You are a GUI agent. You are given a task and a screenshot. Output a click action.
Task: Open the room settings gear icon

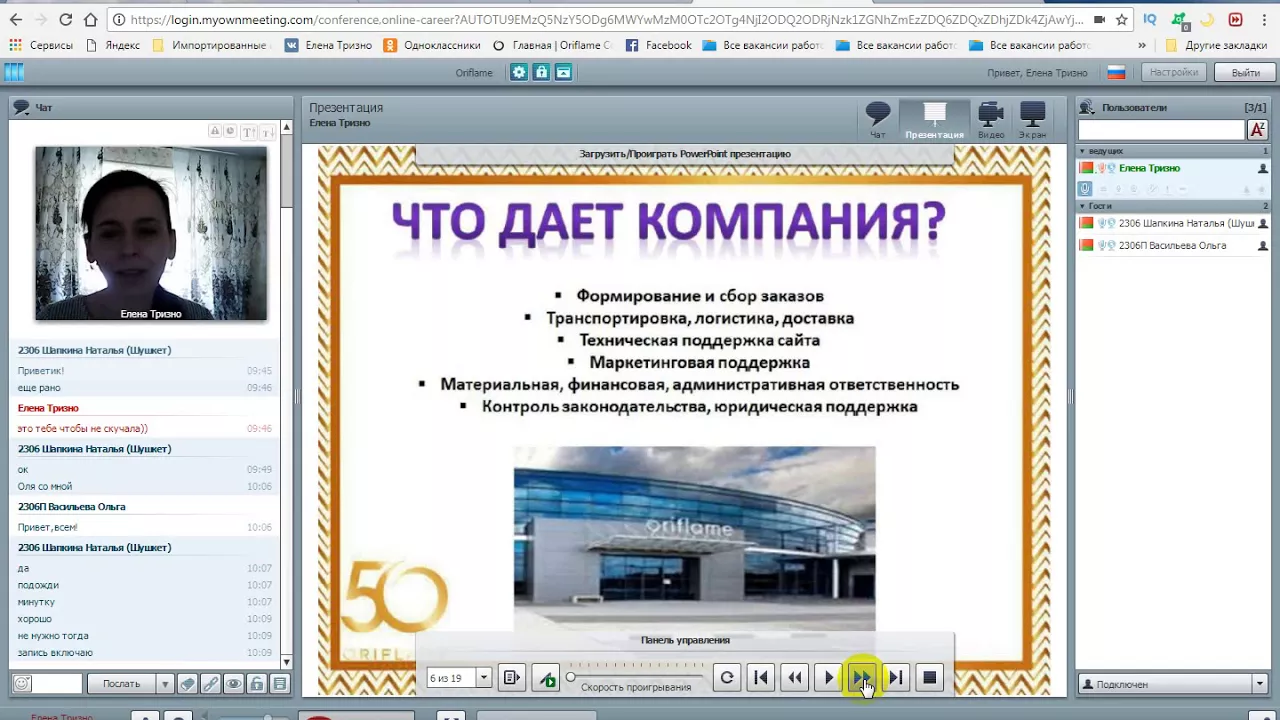click(519, 72)
